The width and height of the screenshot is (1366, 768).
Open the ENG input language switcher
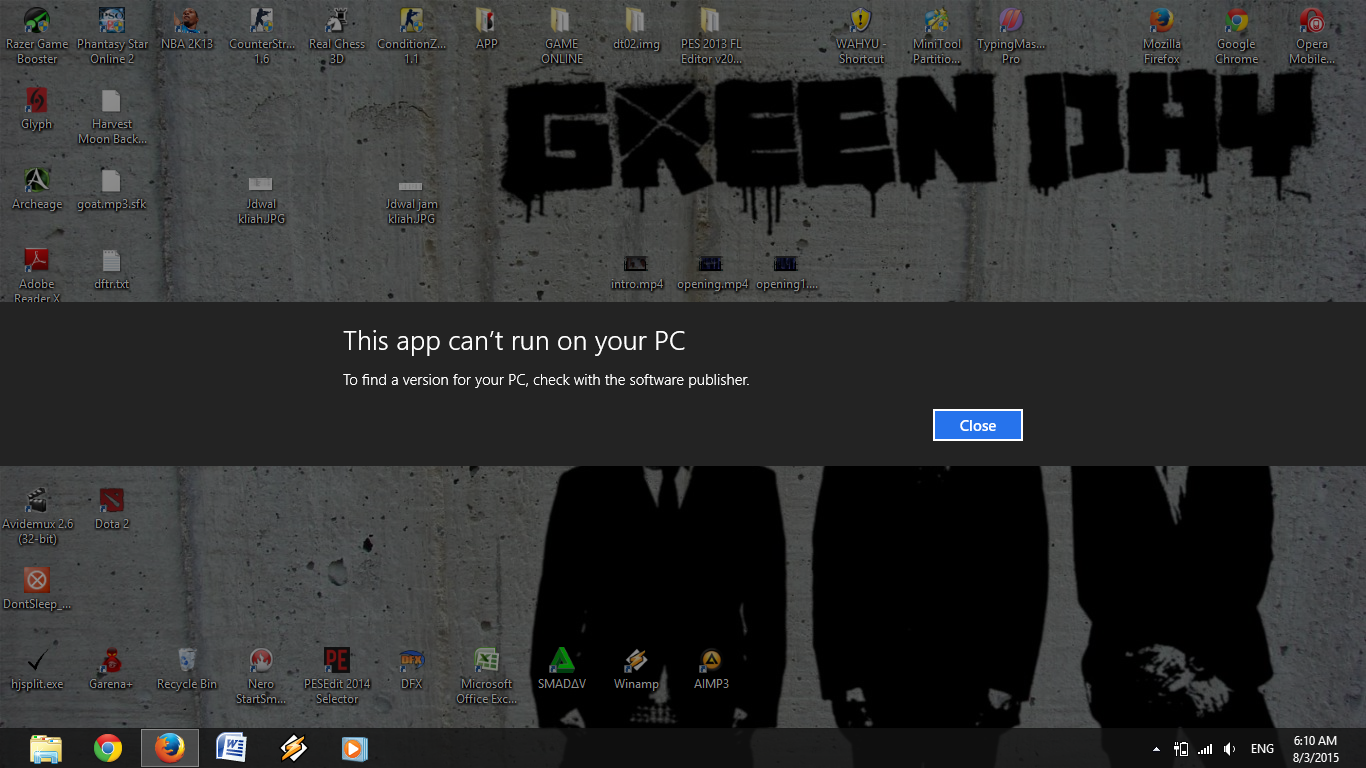coord(1262,749)
